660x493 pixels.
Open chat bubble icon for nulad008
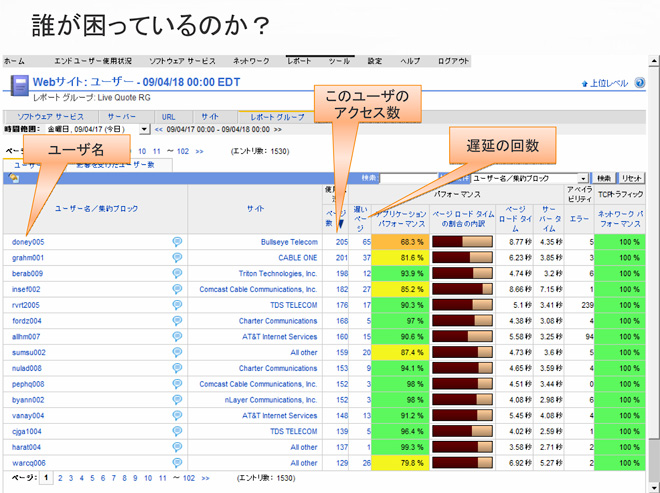coord(177,368)
